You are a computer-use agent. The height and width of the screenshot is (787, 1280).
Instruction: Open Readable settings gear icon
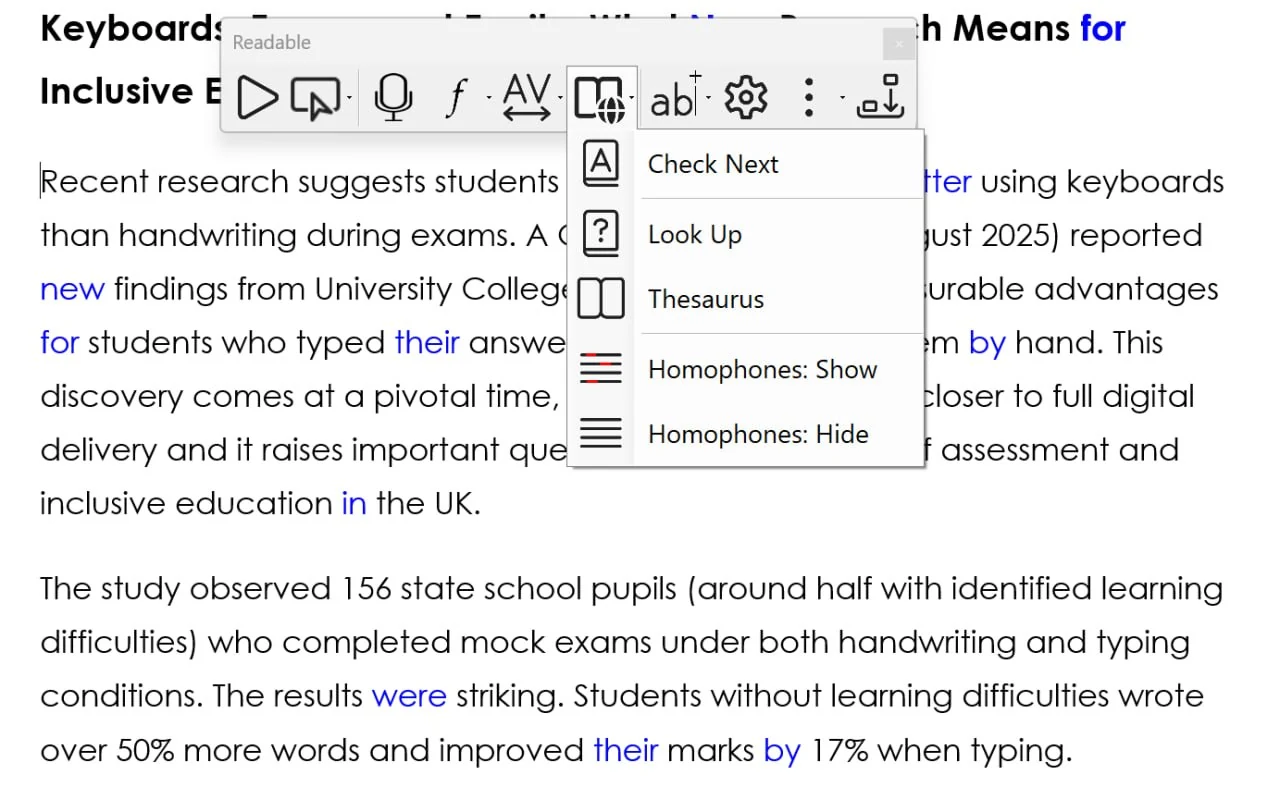coord(745,98)
